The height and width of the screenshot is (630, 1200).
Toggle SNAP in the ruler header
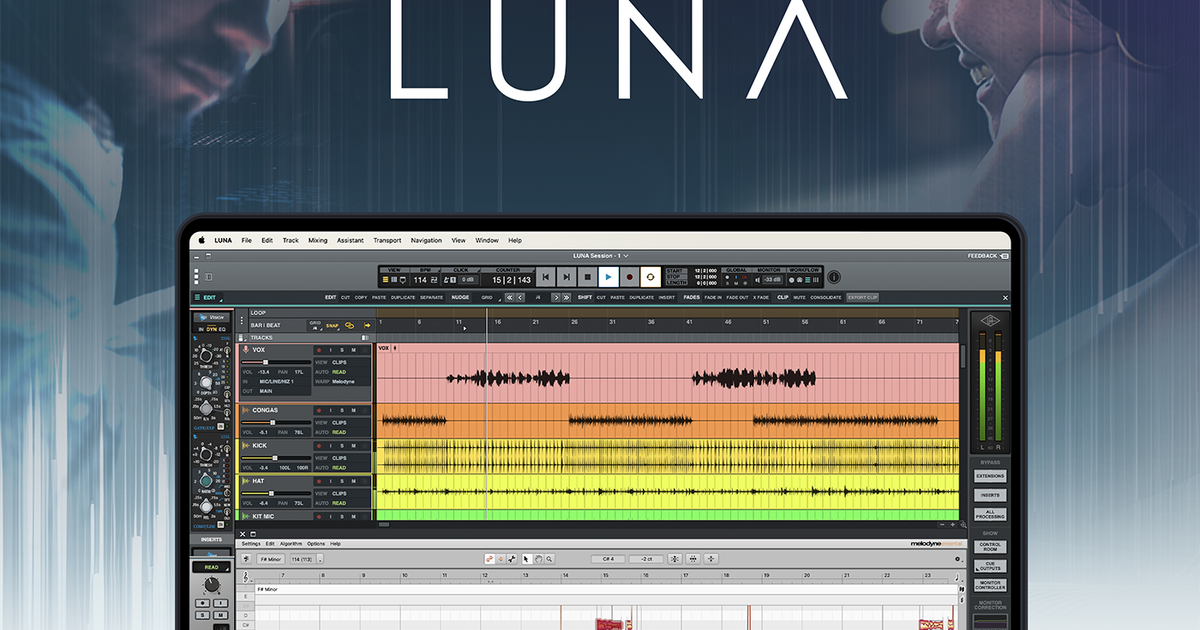coord(332,325)
